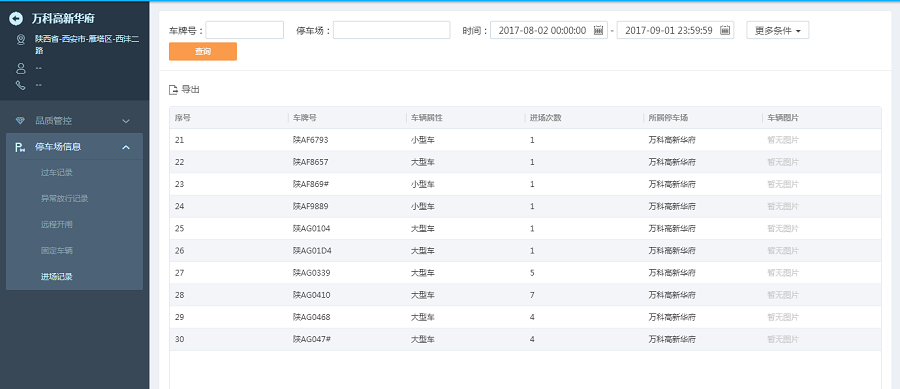Click the location pin icon

pos(21,39)
